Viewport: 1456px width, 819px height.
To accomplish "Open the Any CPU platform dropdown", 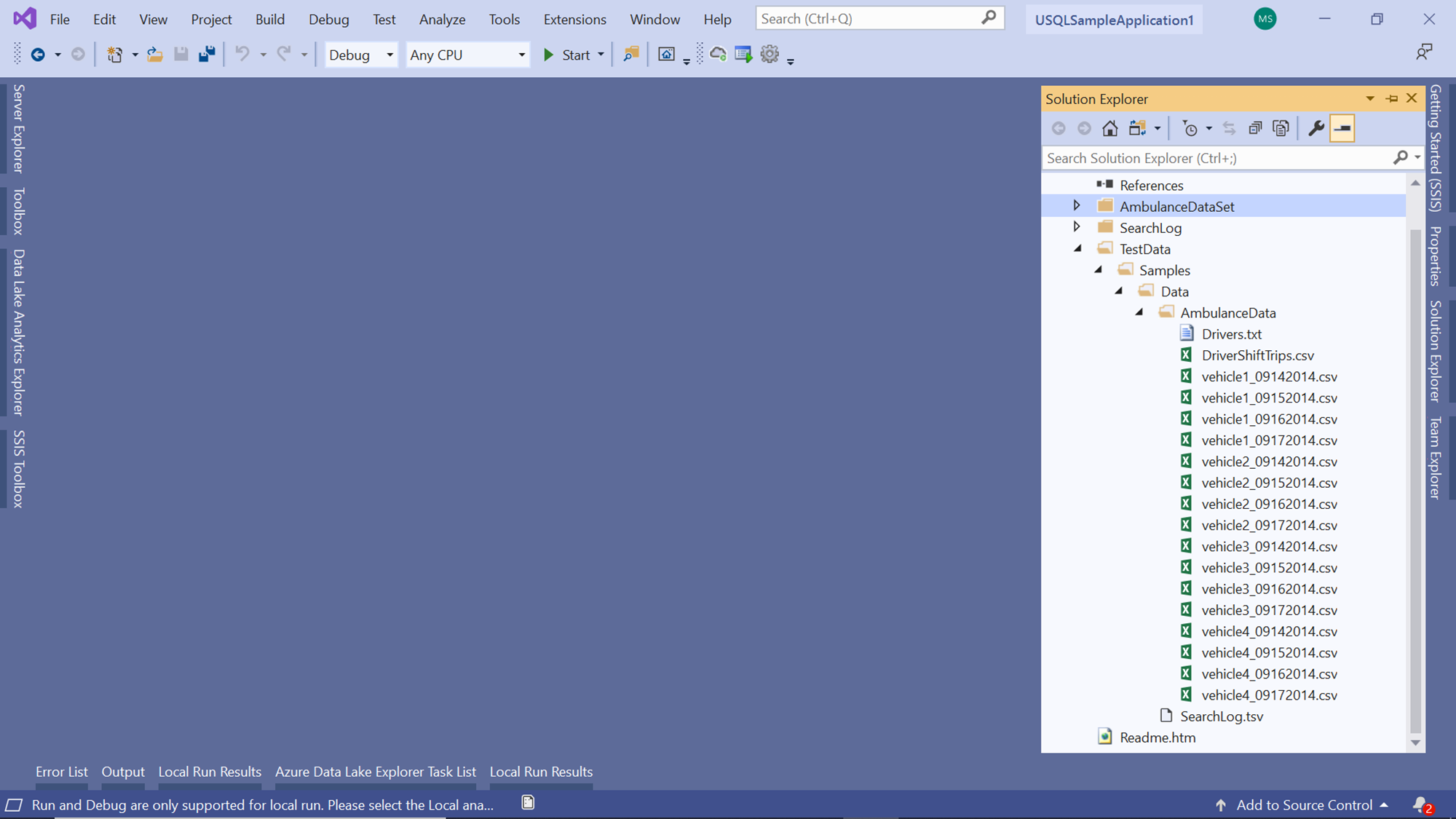I will [x=467, y=55].
